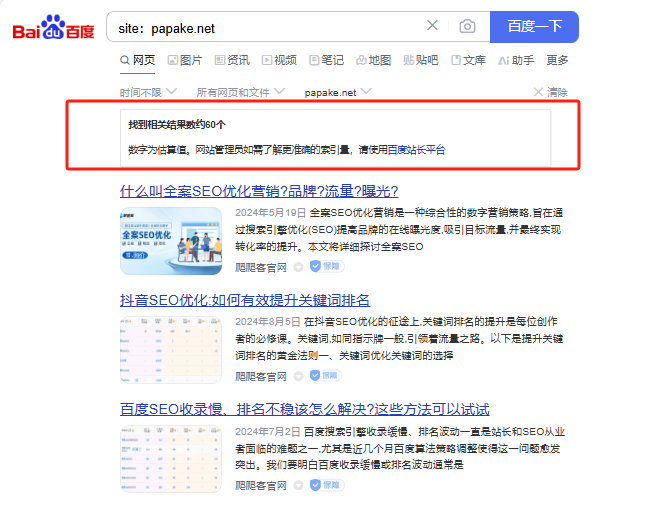This screenshot has height=506, width=656.
Task: Click 保障 shield badge under 百度SEO收录慢 result
Action: tap(327, 485)
